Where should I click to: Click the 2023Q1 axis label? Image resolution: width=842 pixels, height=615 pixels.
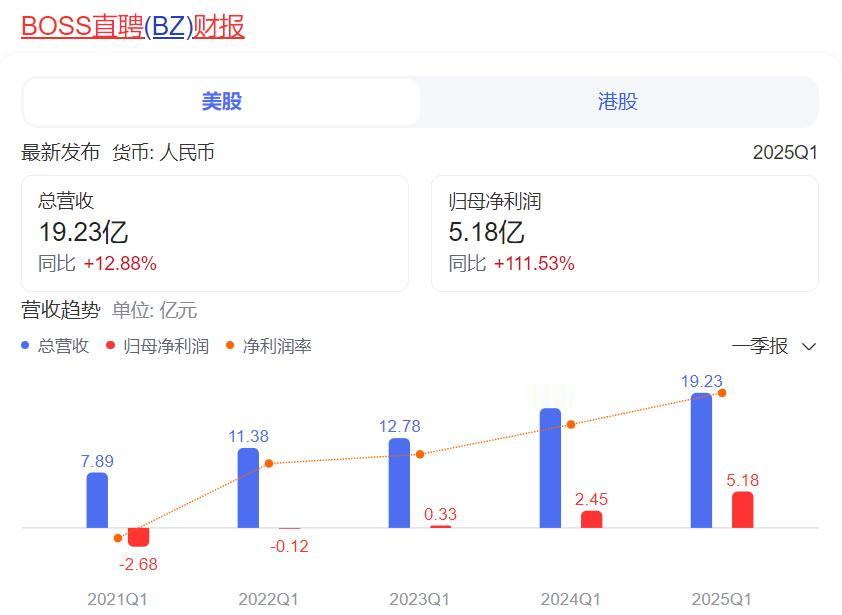click(419, 599)
